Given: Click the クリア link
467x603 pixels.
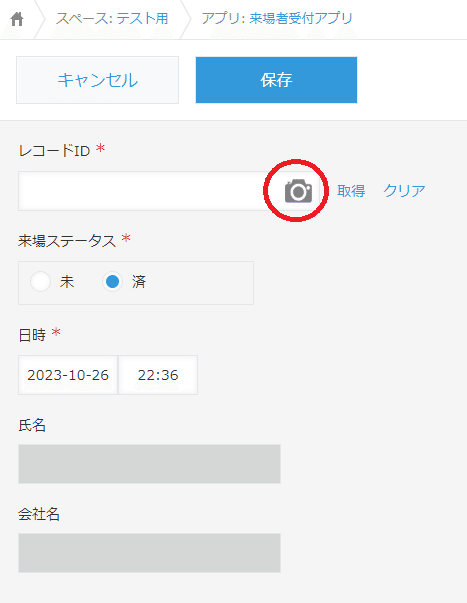Looking at the screenshot, I should click(404, 191).
